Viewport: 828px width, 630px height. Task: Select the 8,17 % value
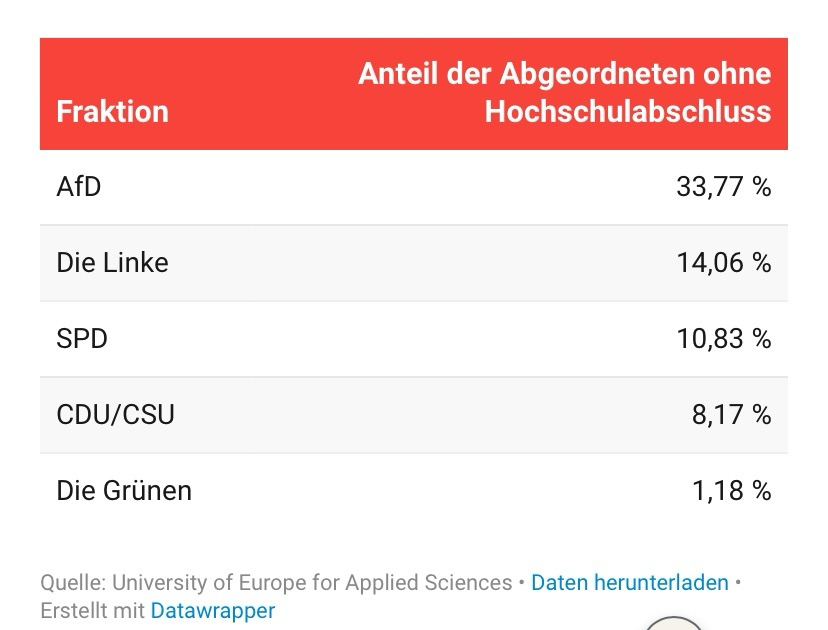point(731,415)
